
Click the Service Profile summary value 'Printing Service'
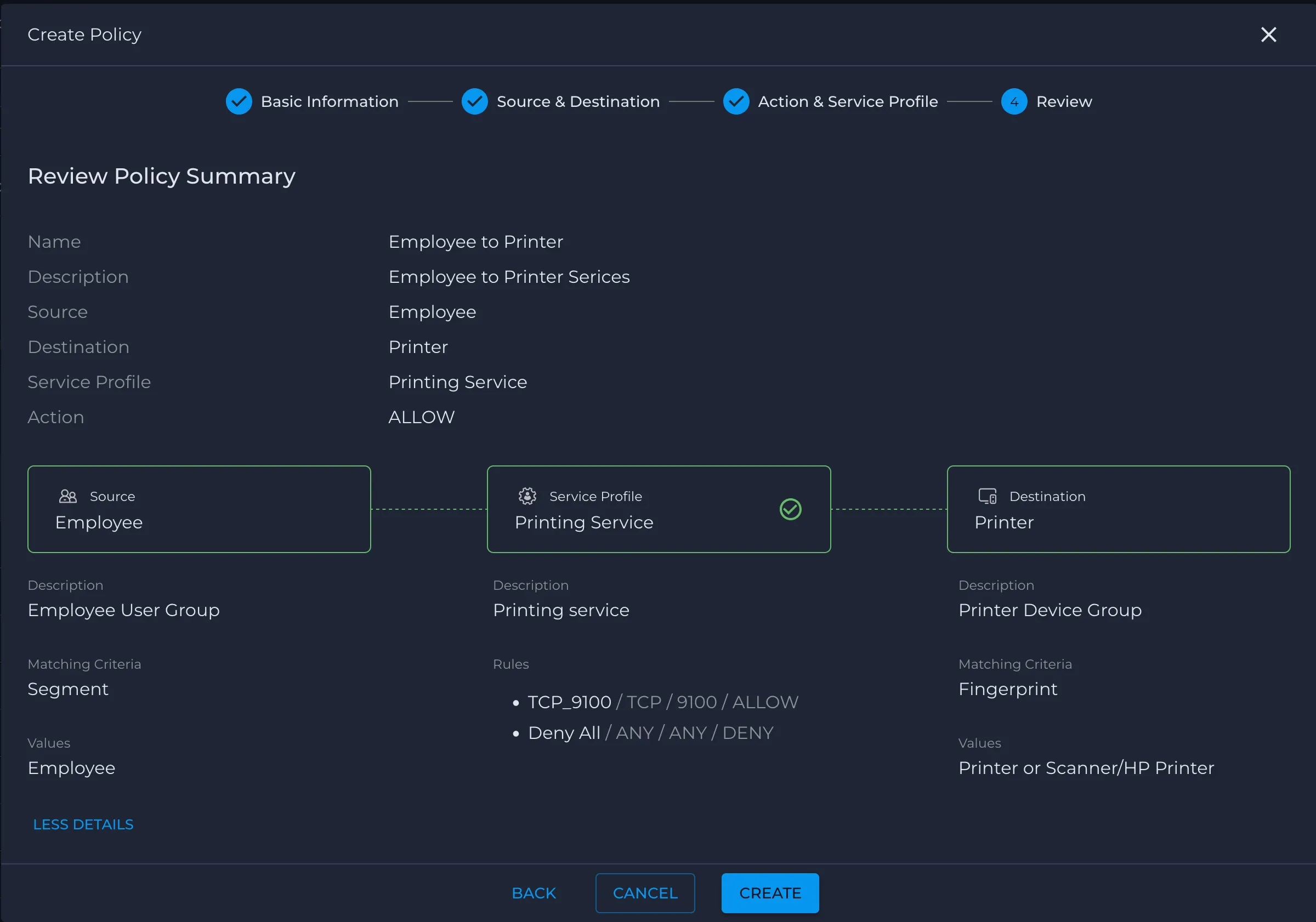457,382
